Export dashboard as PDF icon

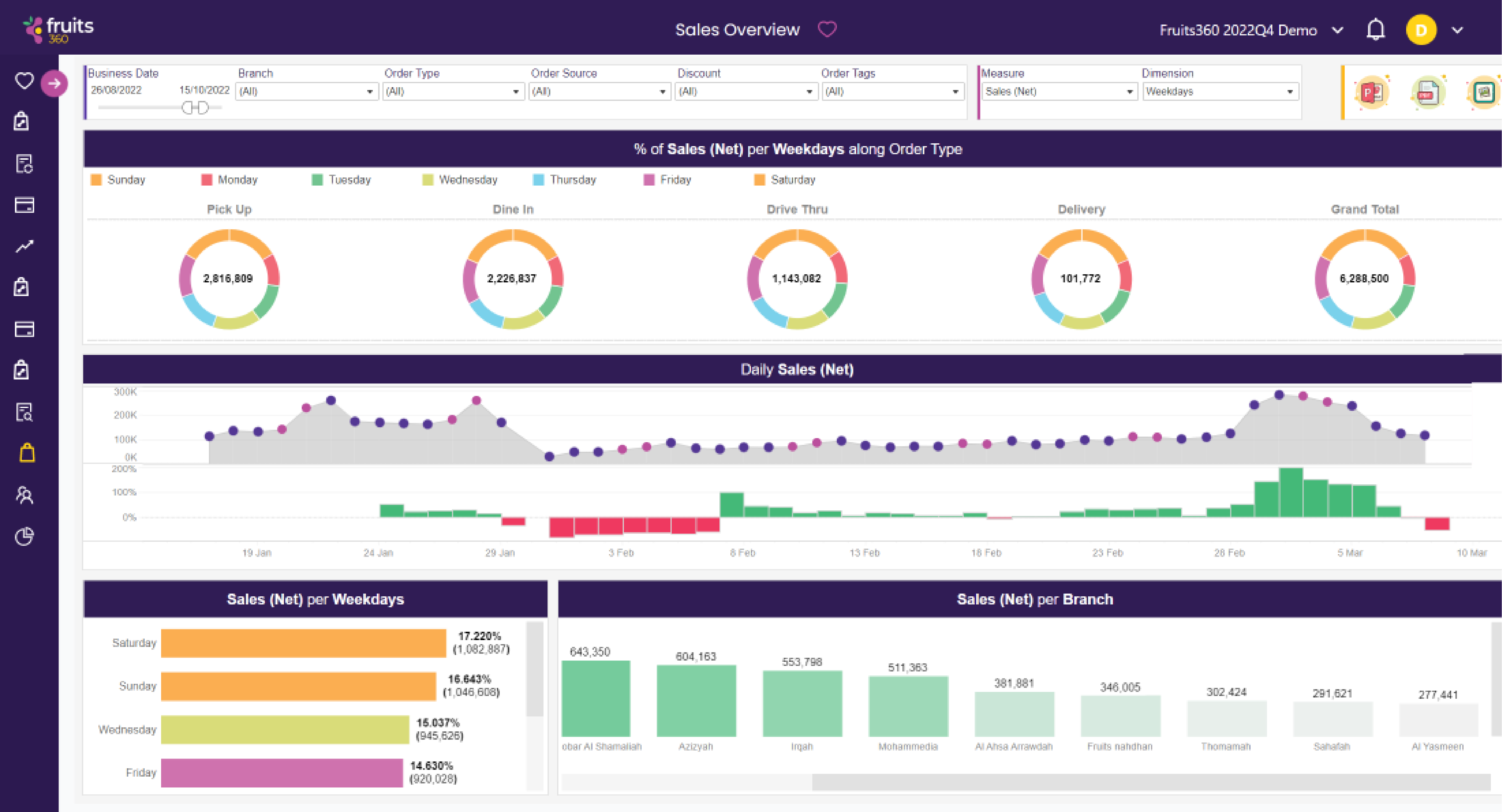(1428, 92)
